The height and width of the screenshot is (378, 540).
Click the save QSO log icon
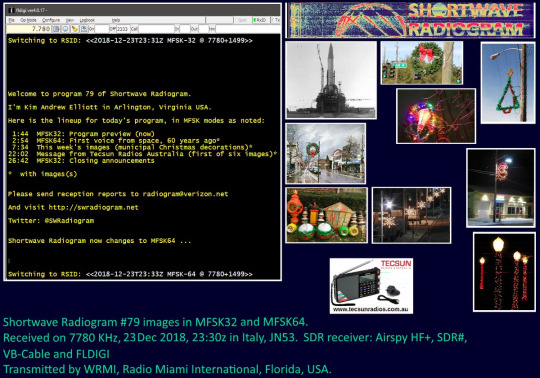[84, 29]
